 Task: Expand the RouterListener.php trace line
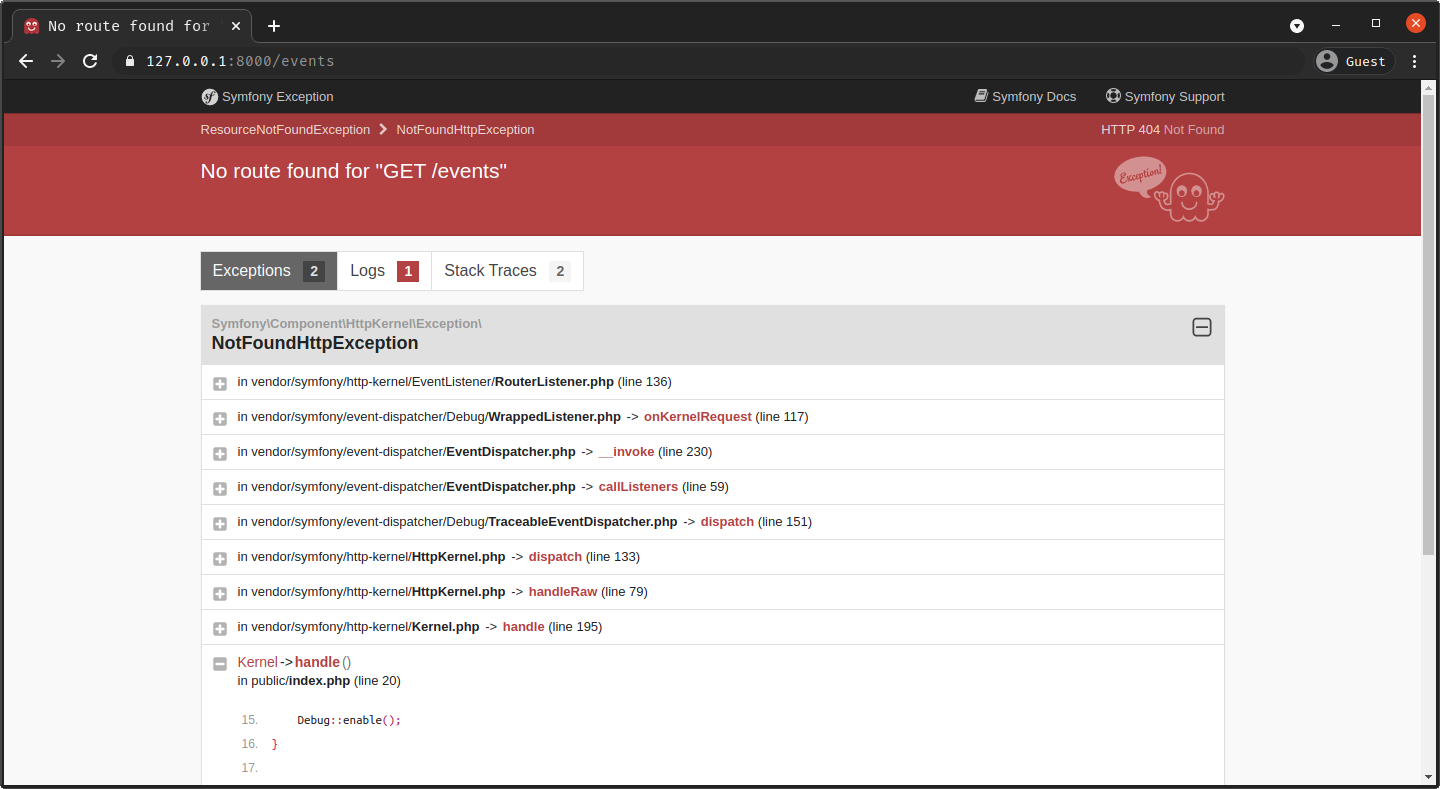point(220,383)
